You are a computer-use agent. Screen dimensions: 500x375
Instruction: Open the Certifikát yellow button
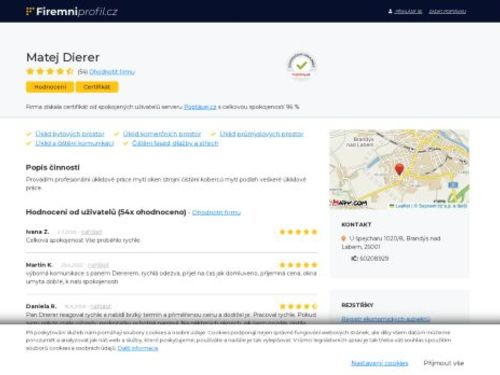(97, 87)
